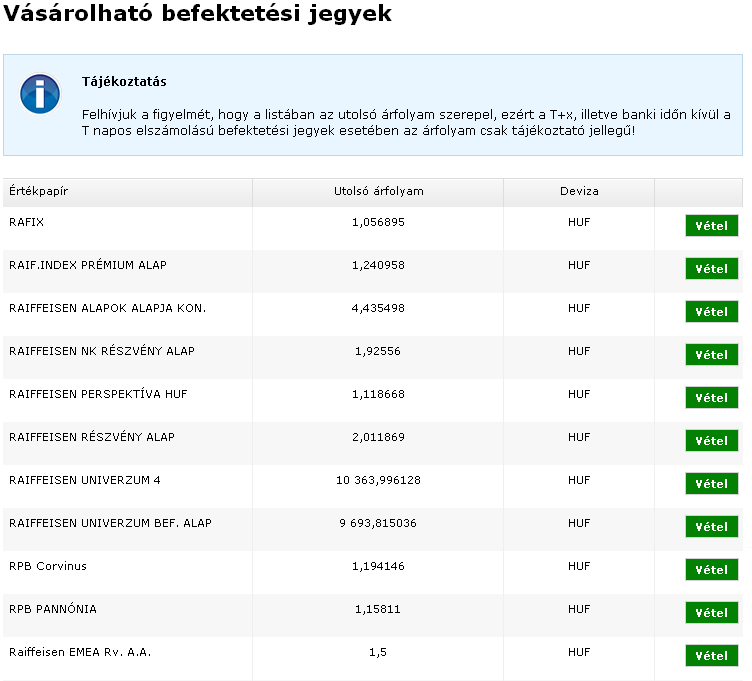Click Vétel for RAIFFEISEN UNIVERZUM BEF. ALAP

712,527
